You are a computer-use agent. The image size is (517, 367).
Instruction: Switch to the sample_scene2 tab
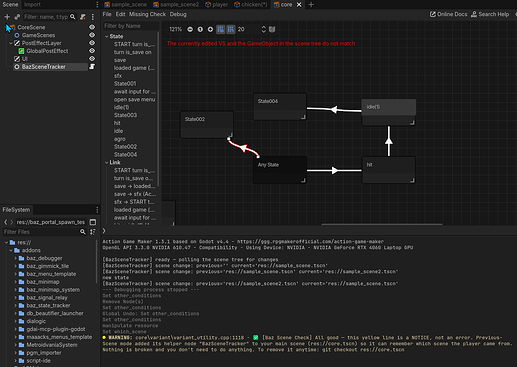(176, 5)
